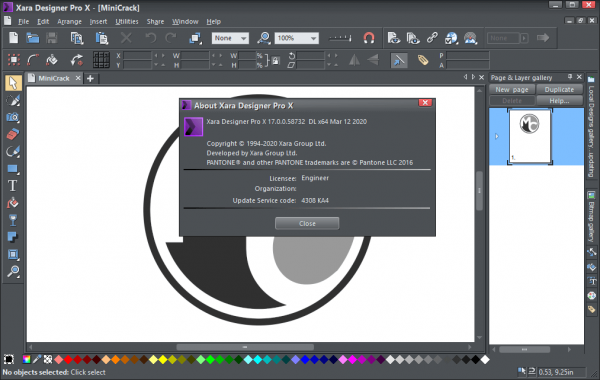This screenshot has height=380, width=600.
Task: Toggle the highlighted arrow button in the infobar
Action: click(399, 60)
